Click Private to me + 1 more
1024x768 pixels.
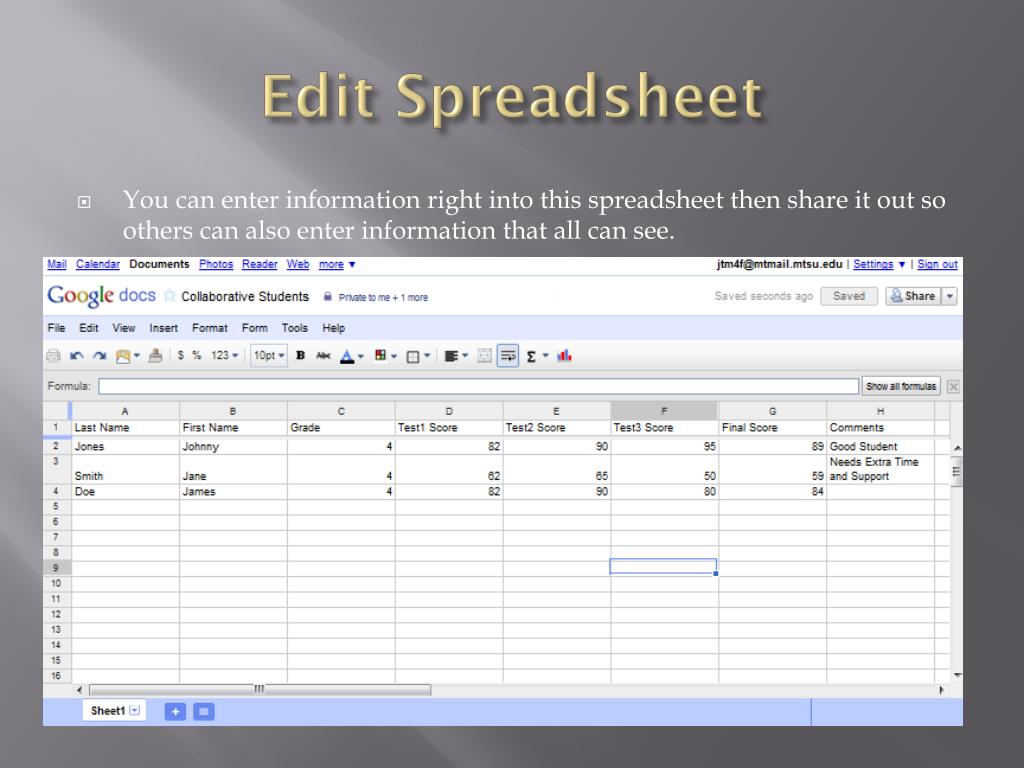coord(383,297)
